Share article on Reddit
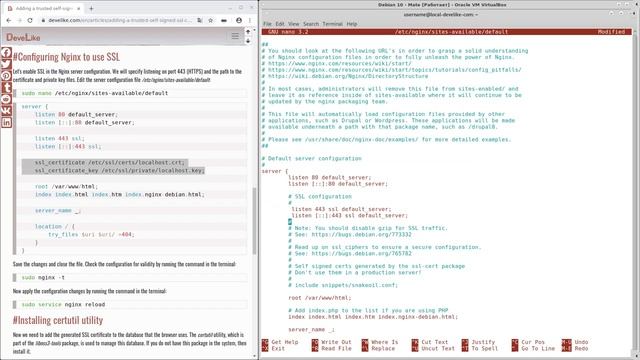Screen dimensions: 640x360 [x=6, y=99]
